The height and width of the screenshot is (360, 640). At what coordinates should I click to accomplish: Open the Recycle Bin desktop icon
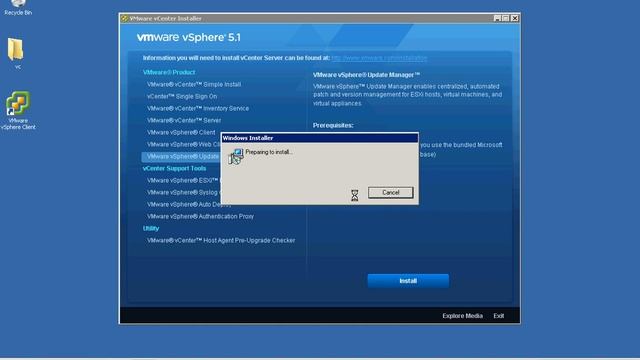point(18,7)
